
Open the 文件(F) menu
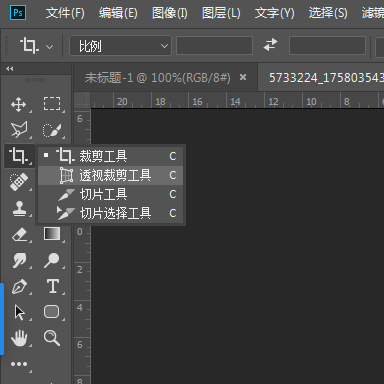(65, 13)
